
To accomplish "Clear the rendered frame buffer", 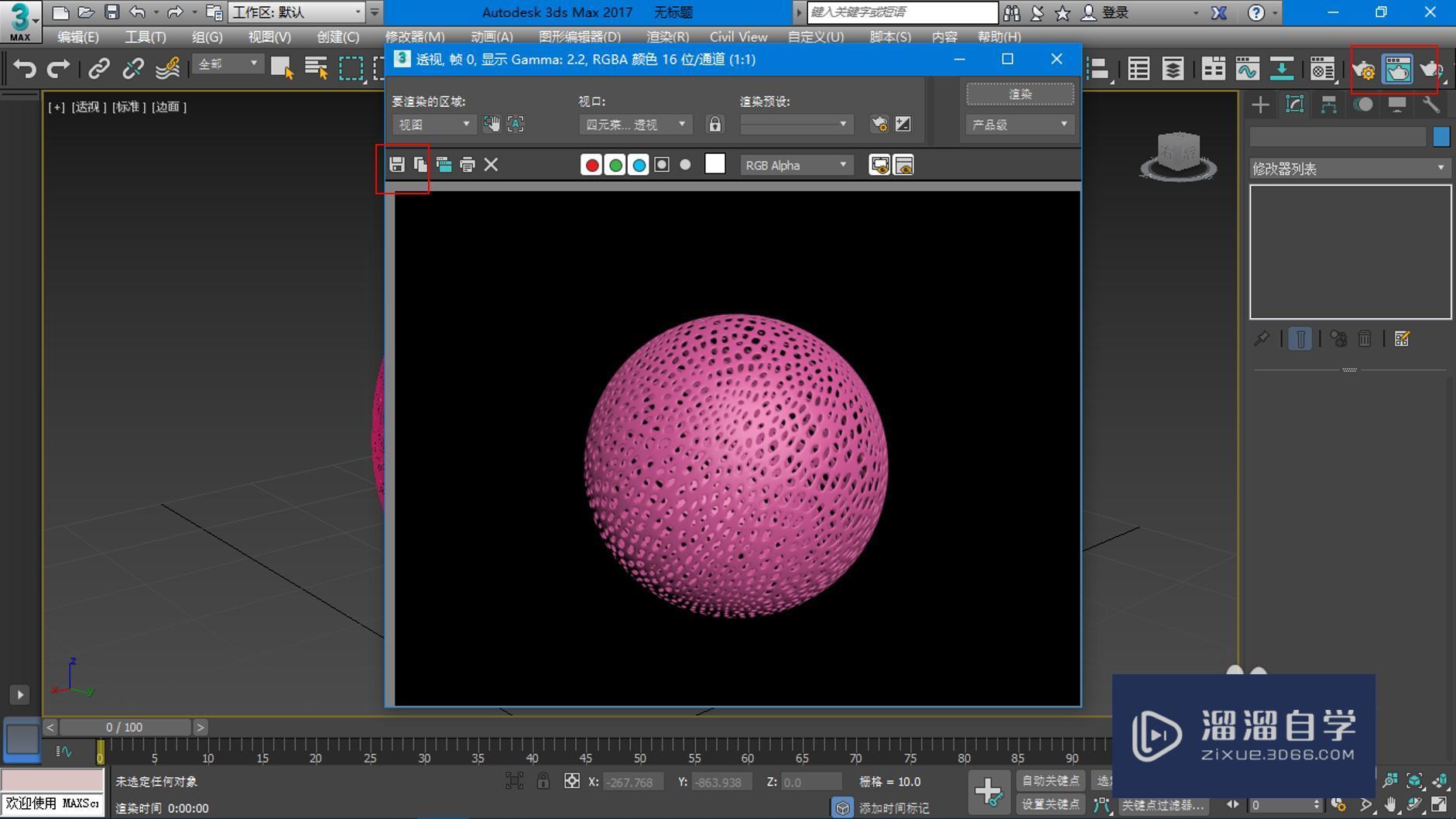I will click(491, 165).
